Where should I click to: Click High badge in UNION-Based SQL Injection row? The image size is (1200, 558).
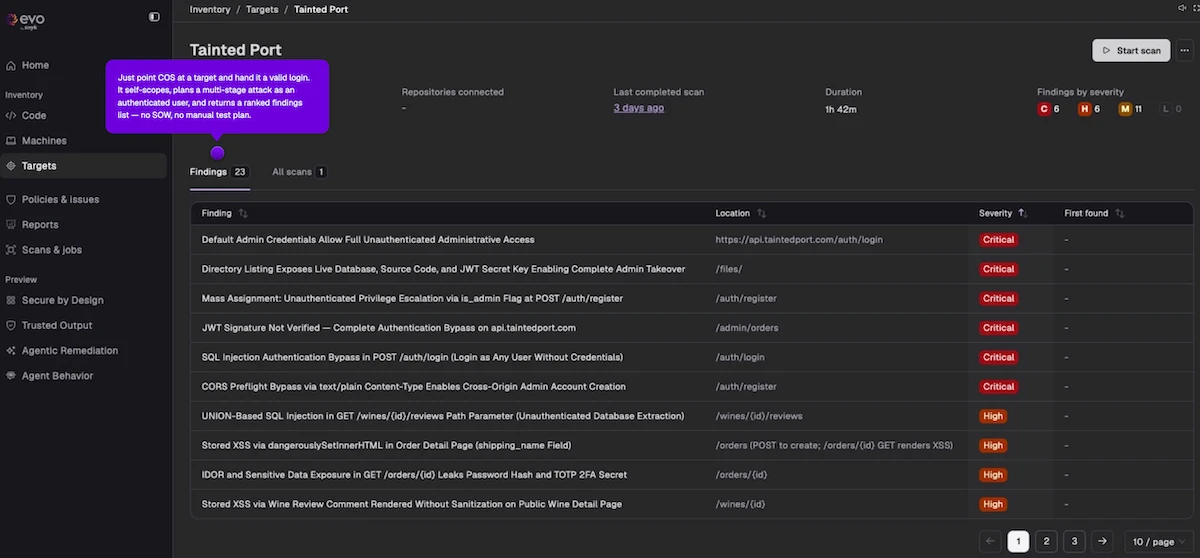(993, 416)
